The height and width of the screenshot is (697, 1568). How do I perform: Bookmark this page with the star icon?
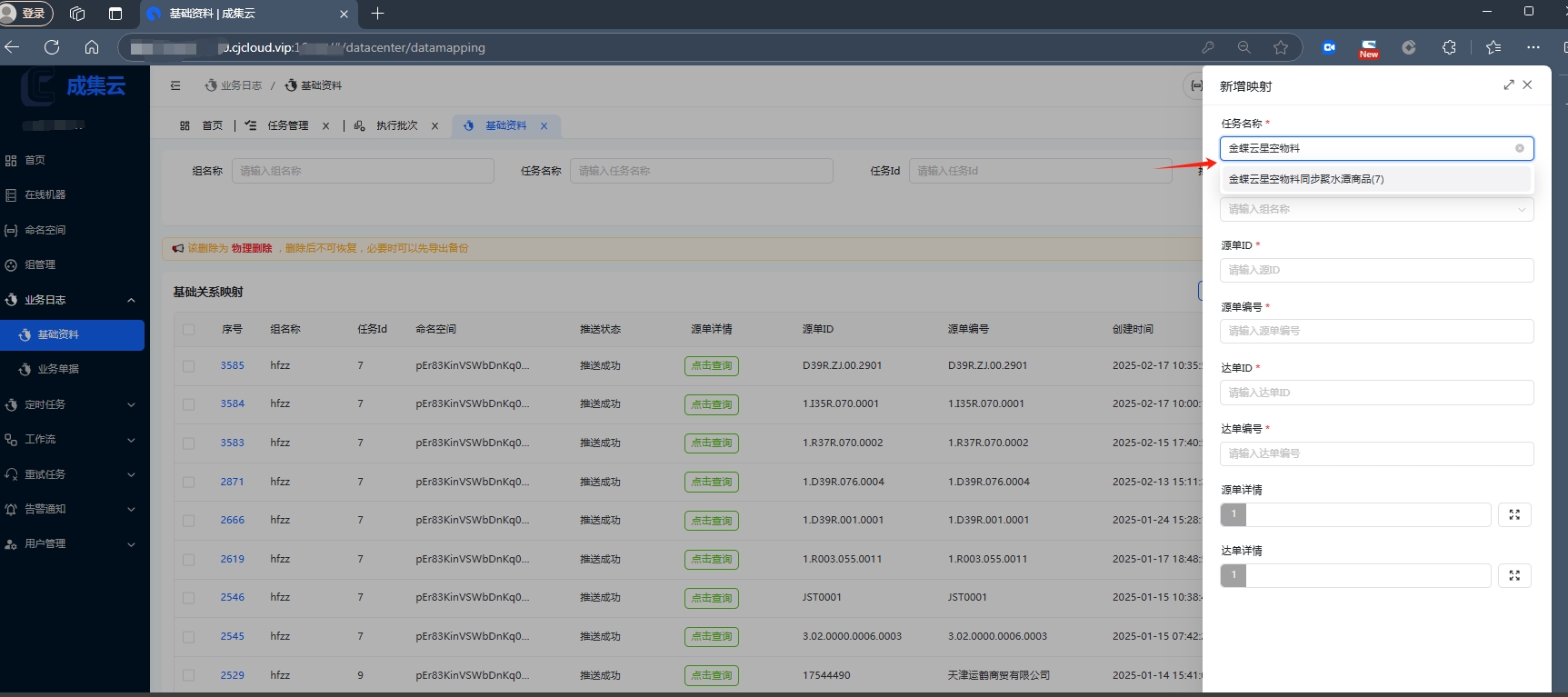pos(1281,47)
